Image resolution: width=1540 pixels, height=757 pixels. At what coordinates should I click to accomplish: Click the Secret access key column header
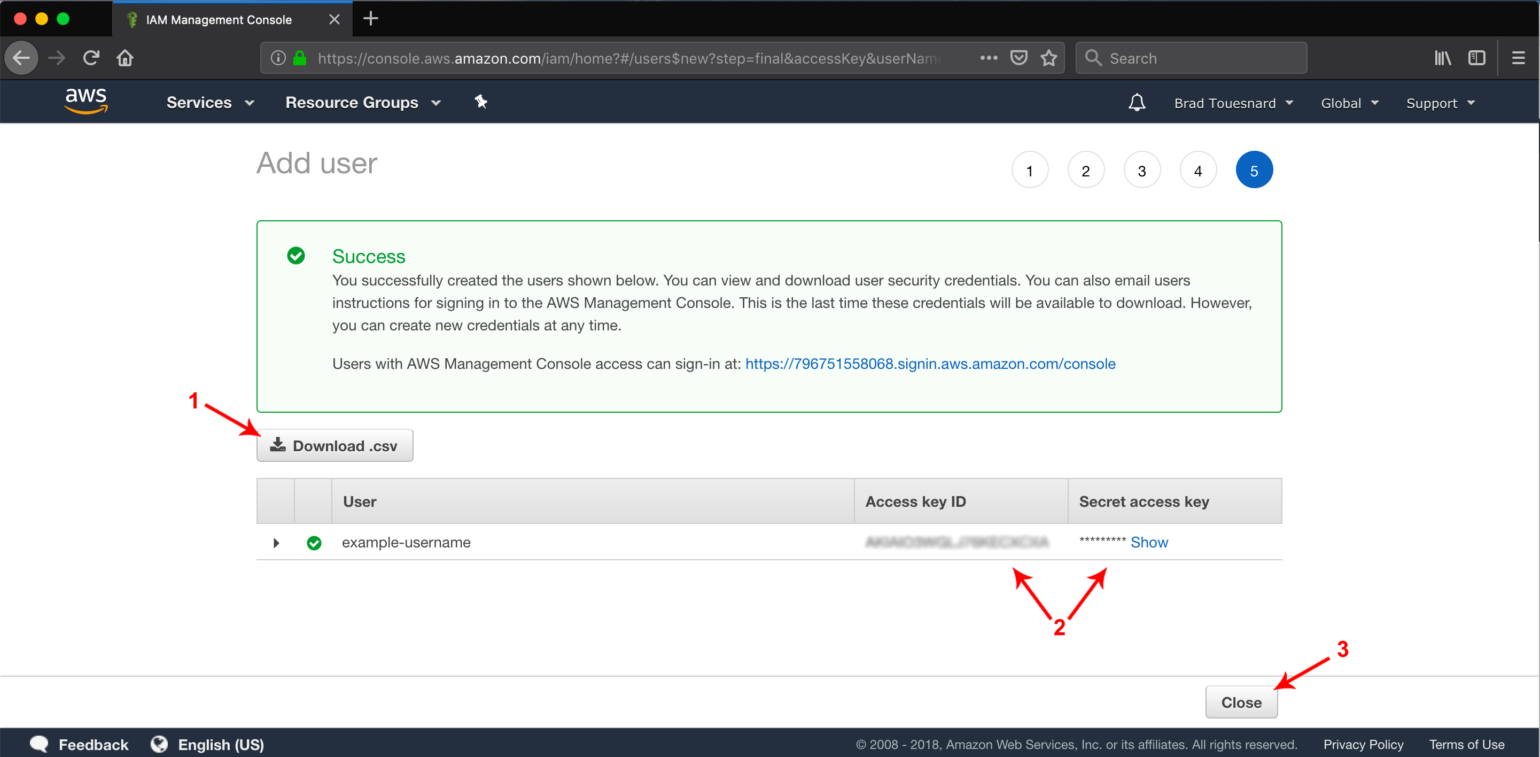(1175, 501)
